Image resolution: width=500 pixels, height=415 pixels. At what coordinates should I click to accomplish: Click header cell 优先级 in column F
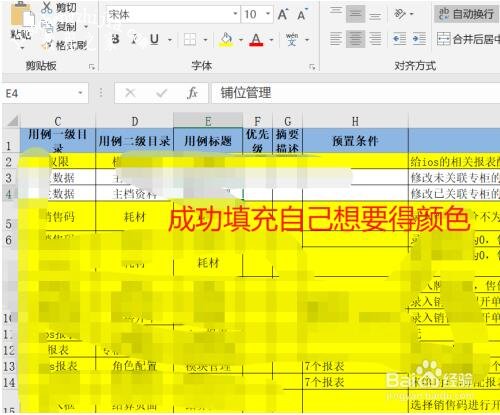click(257, 141)
